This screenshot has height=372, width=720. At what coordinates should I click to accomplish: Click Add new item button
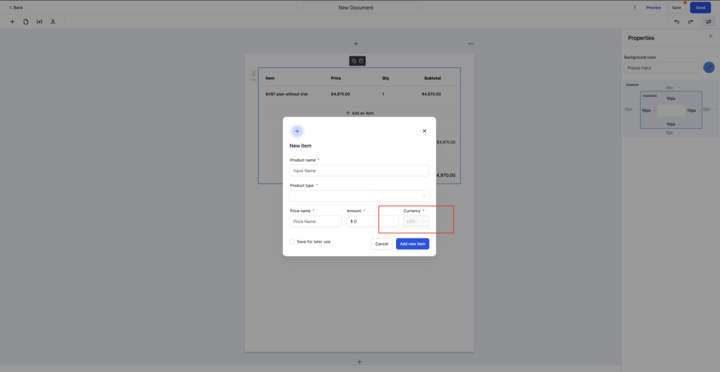pos(412,244)
